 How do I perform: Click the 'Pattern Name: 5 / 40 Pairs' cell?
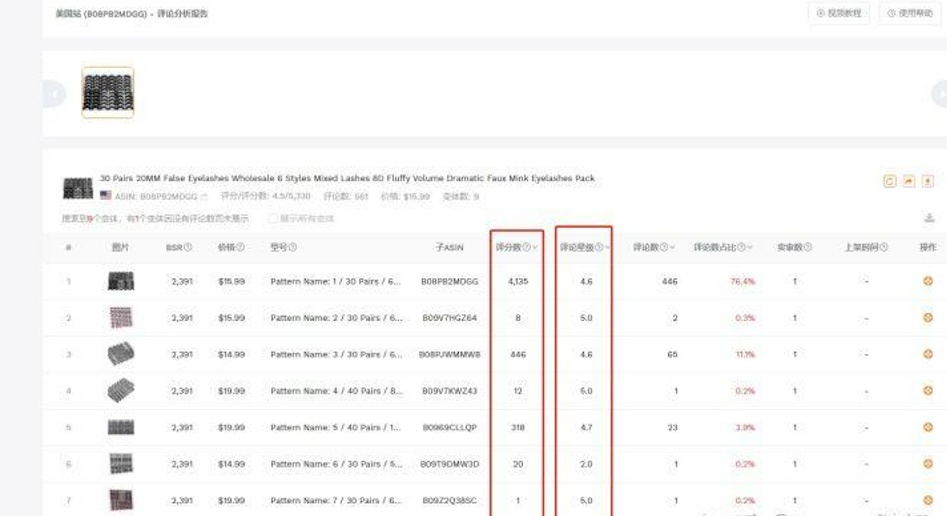point(335,427)
